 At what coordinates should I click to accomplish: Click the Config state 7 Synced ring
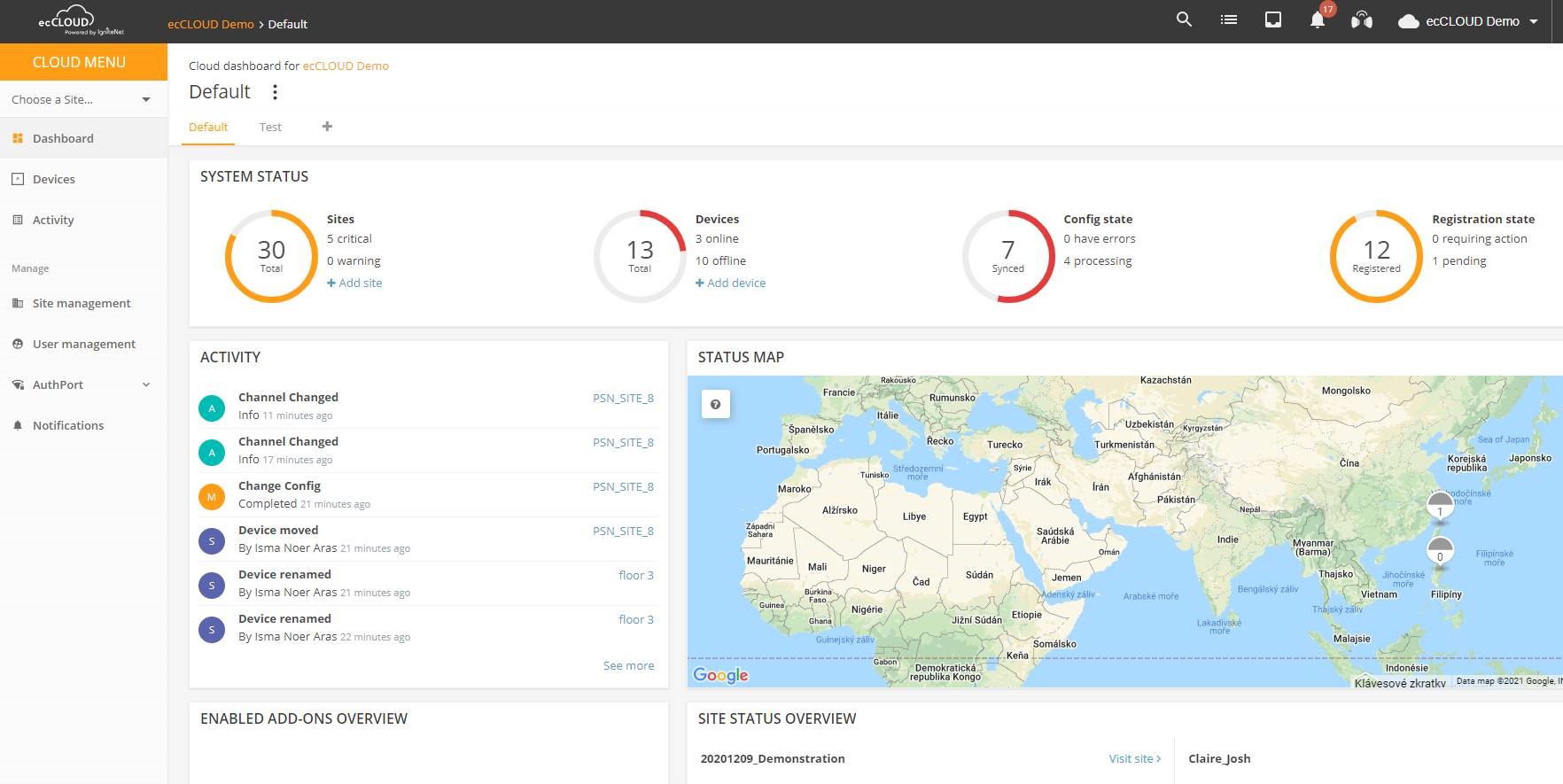(x=1008, y=256)
